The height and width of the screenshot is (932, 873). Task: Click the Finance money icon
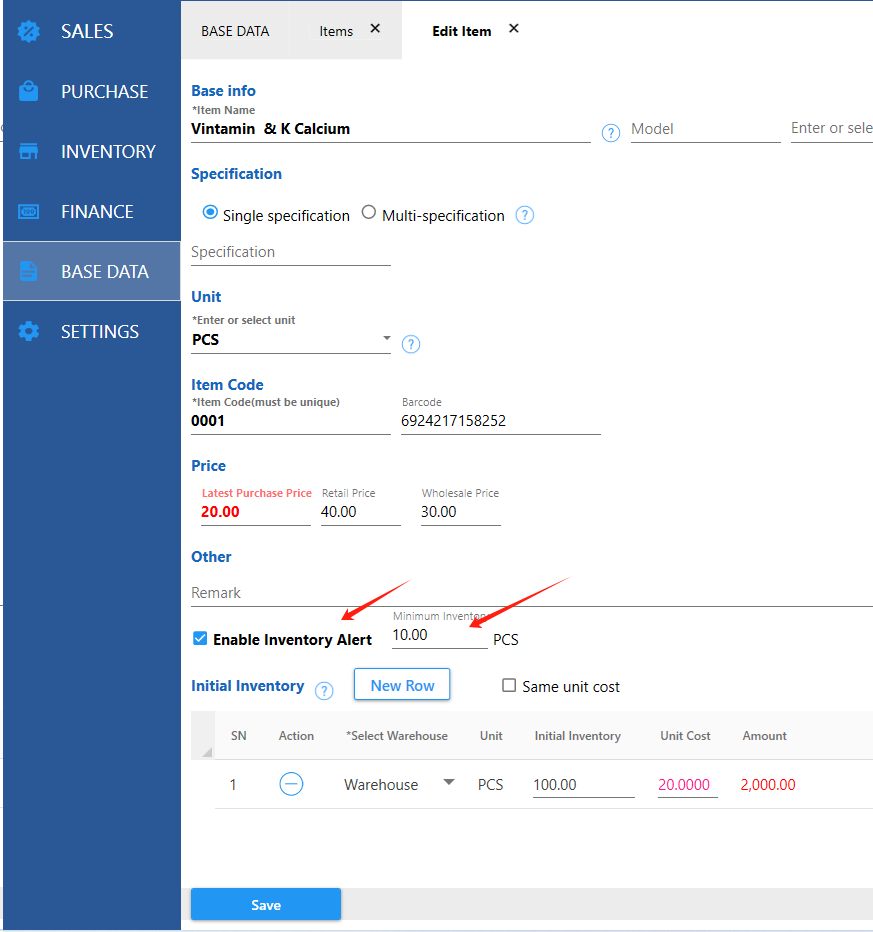29,211
